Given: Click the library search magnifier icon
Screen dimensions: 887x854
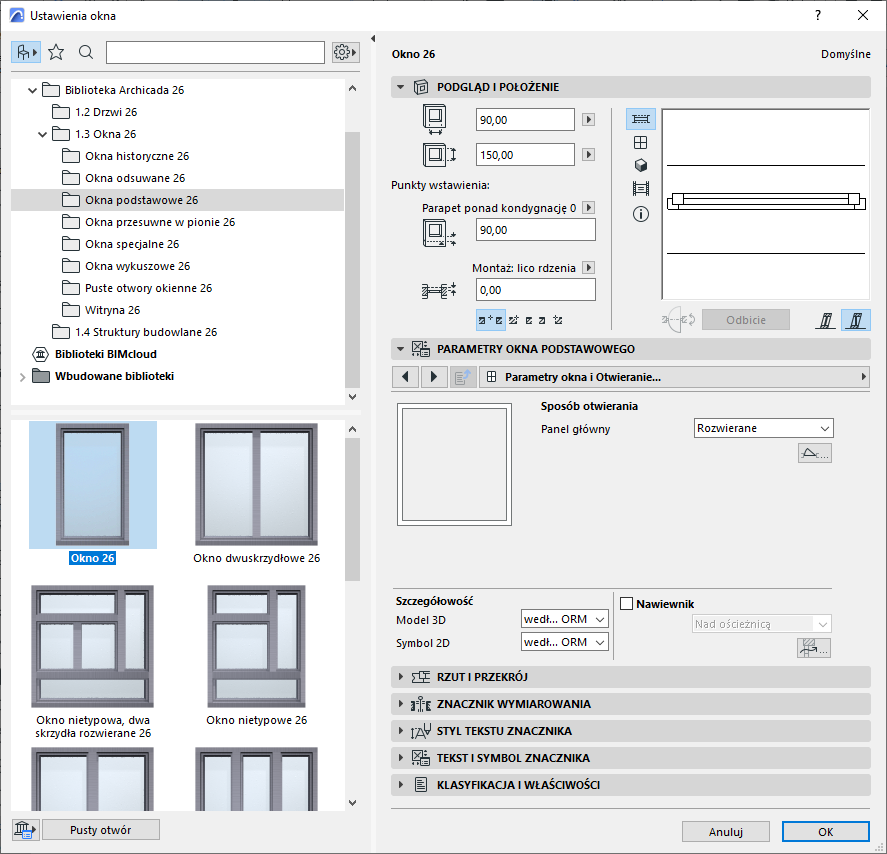Looking at the screenshot, I should (x=86, y=52).
